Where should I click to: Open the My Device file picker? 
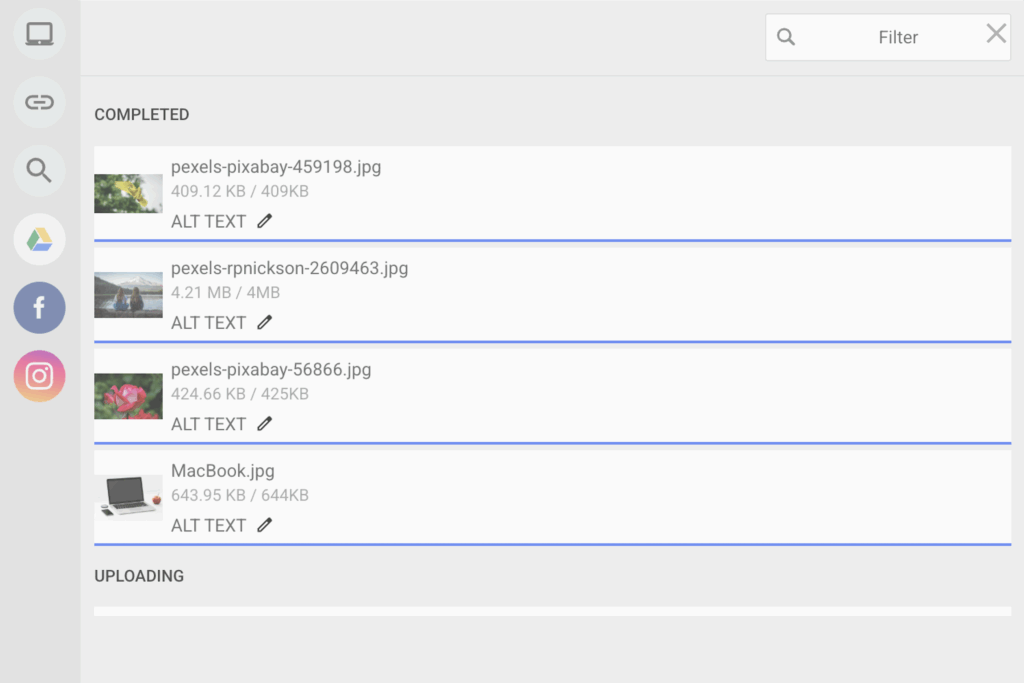click(39, 33)
